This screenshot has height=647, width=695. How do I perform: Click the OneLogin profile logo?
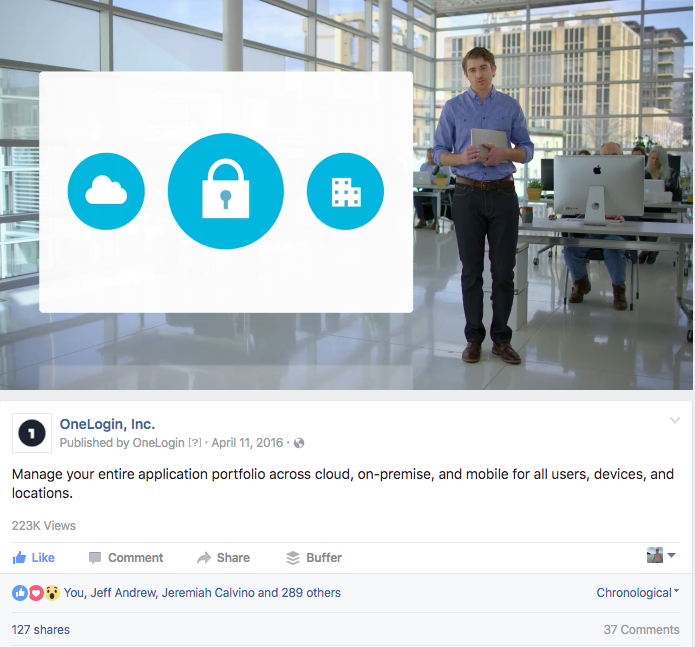click(32, 433)
